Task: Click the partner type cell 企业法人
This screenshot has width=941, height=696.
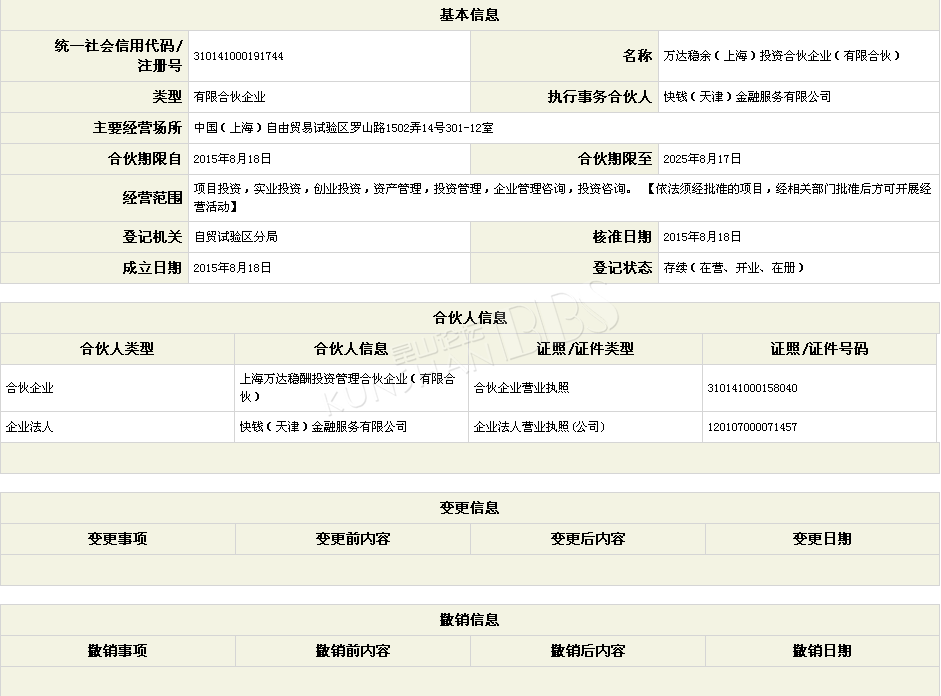Action: (x=29, y=427)
